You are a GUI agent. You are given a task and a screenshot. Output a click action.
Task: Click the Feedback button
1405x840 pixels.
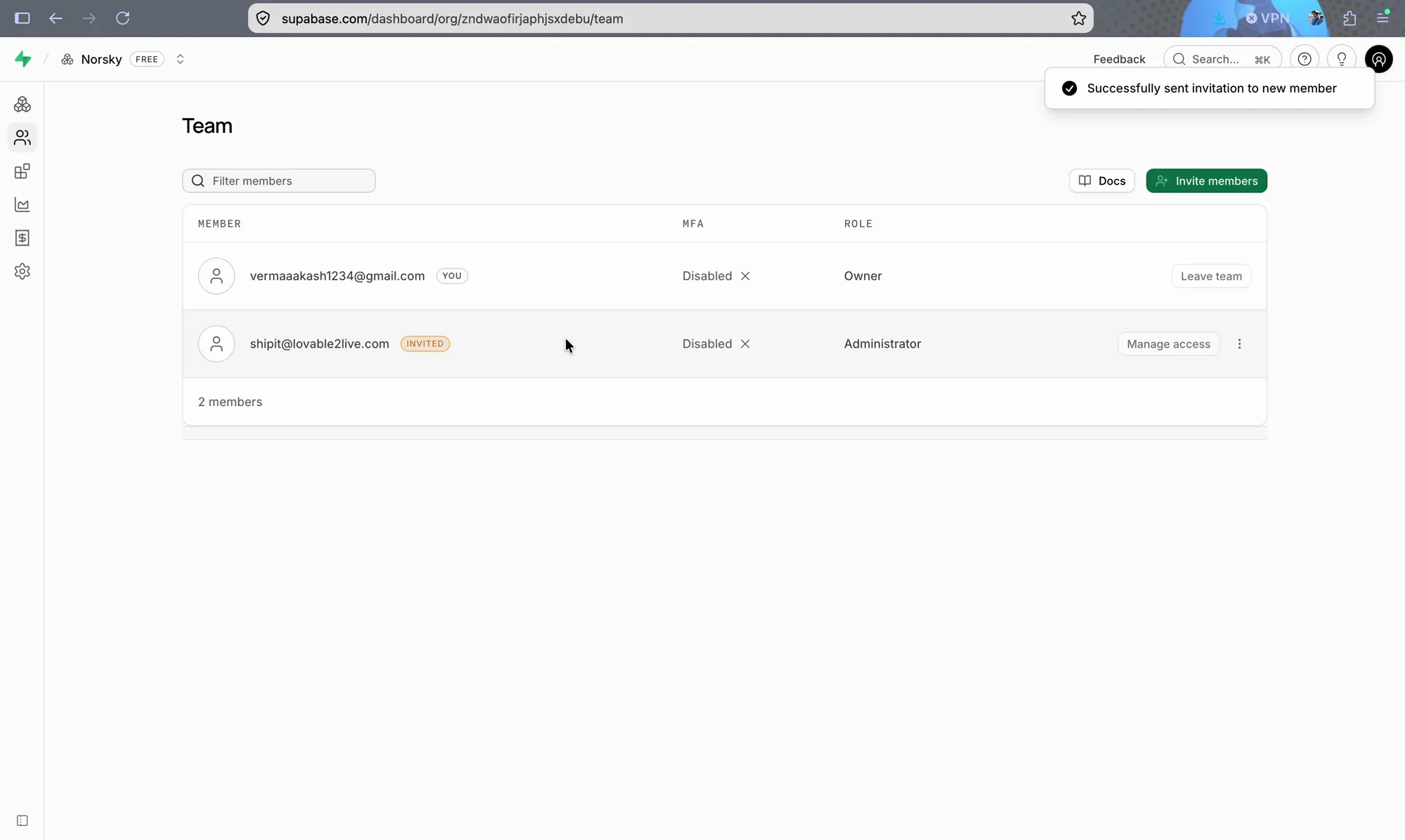pos(1119,59)
